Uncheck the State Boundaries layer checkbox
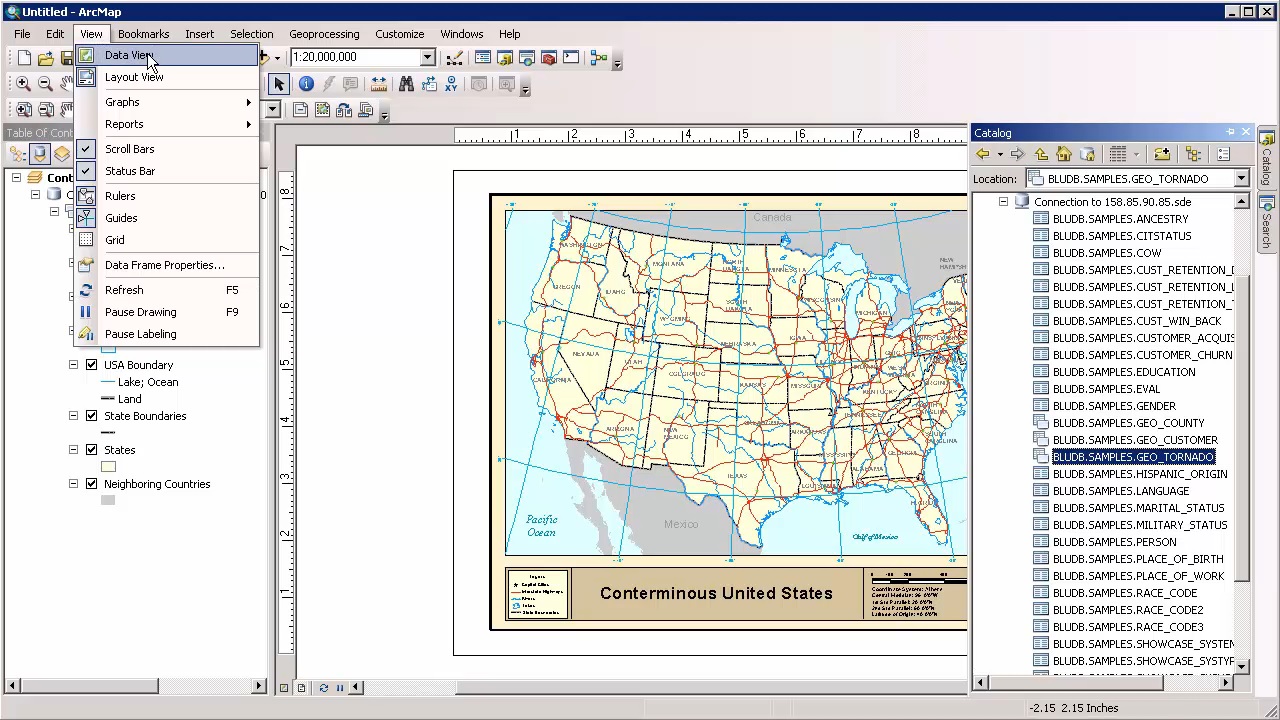 91,416
